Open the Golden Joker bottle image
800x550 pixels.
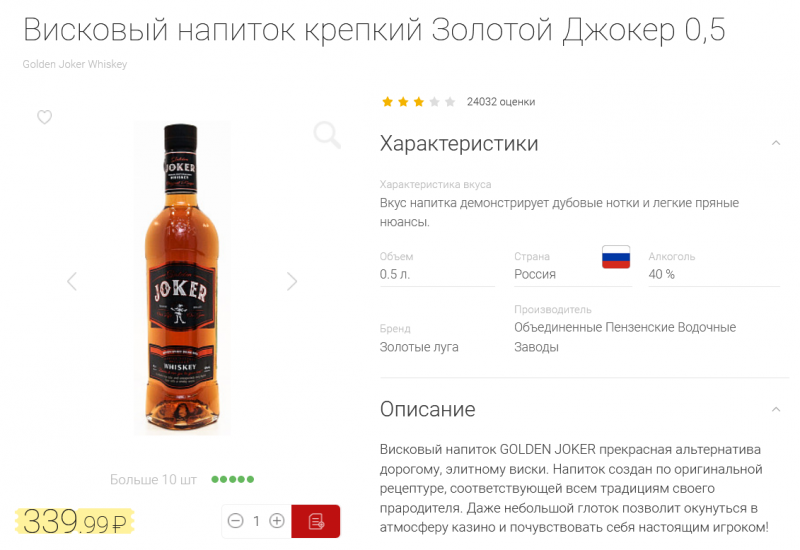click(x=182, y=278)
